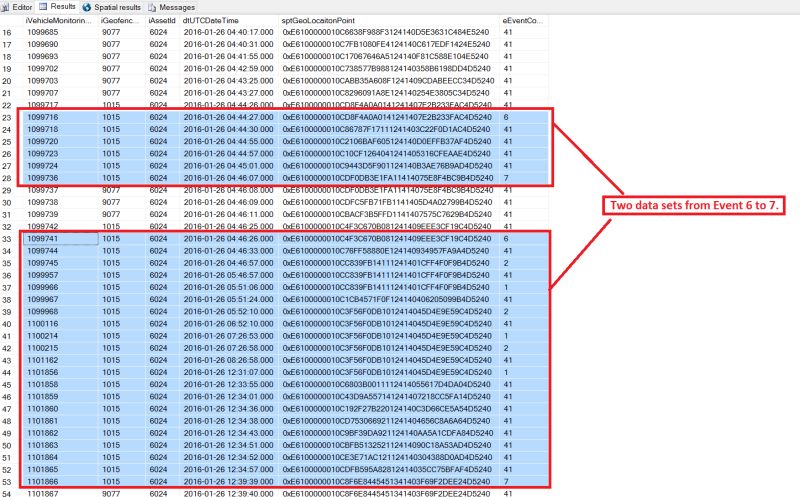Click geofence value 9077 in row 1099703

coord(111,81)
